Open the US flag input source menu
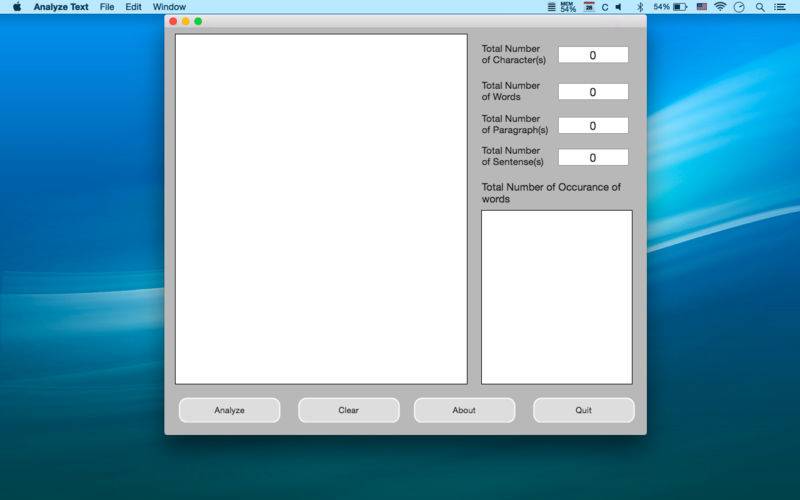The width and height of the screenshot is (800, 500). point(702,7)
